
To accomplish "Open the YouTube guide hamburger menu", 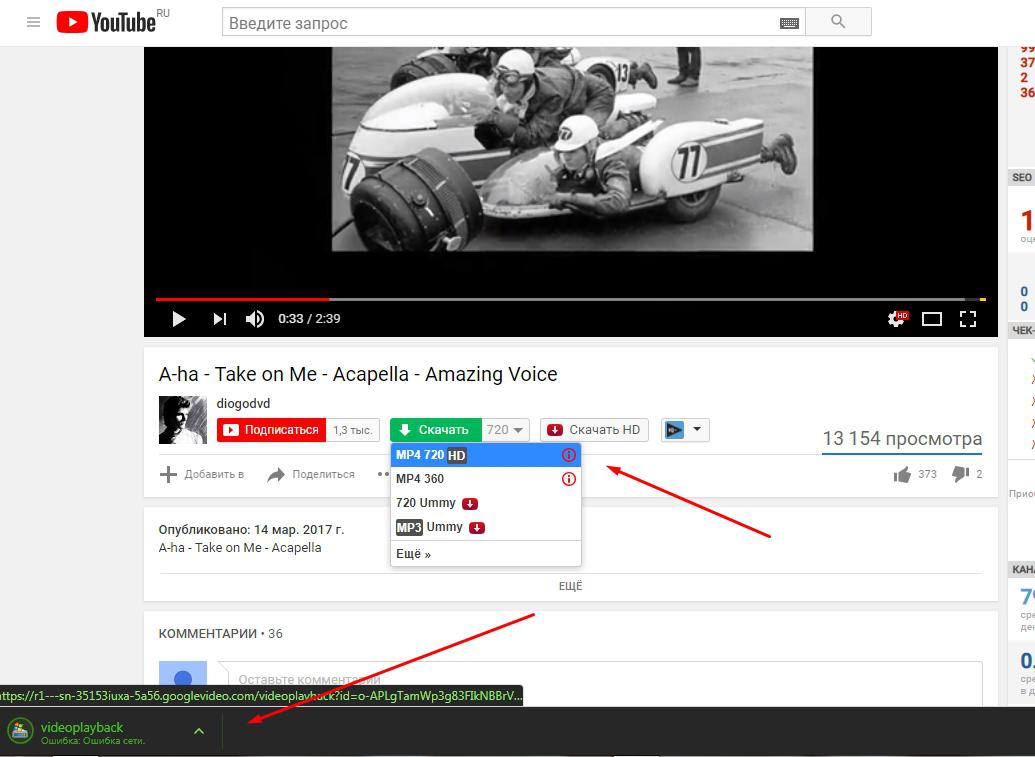I will point(33,22).
